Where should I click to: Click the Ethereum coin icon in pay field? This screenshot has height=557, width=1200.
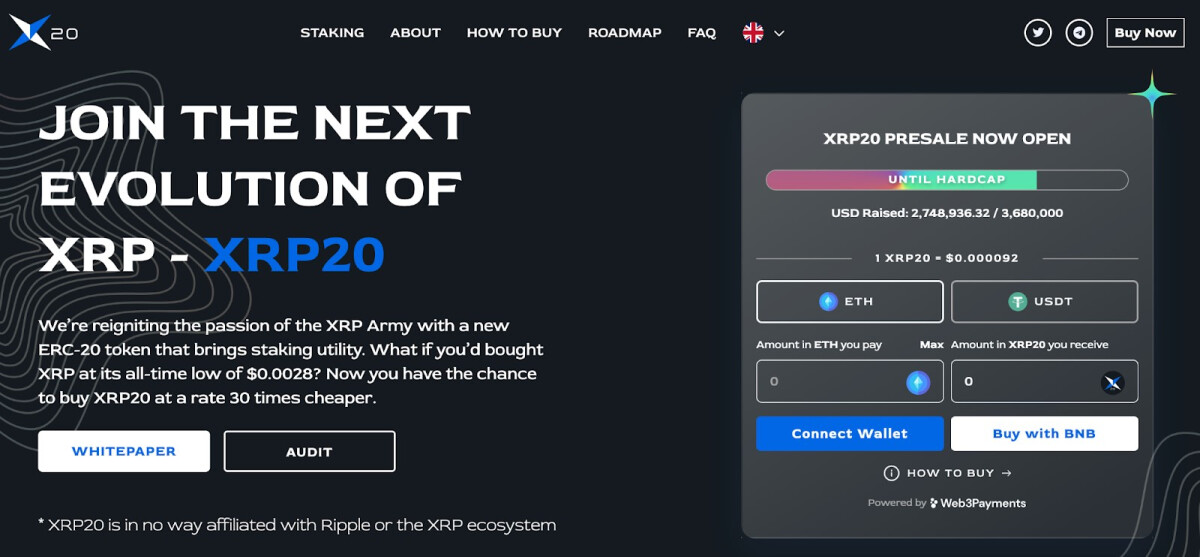917,382
